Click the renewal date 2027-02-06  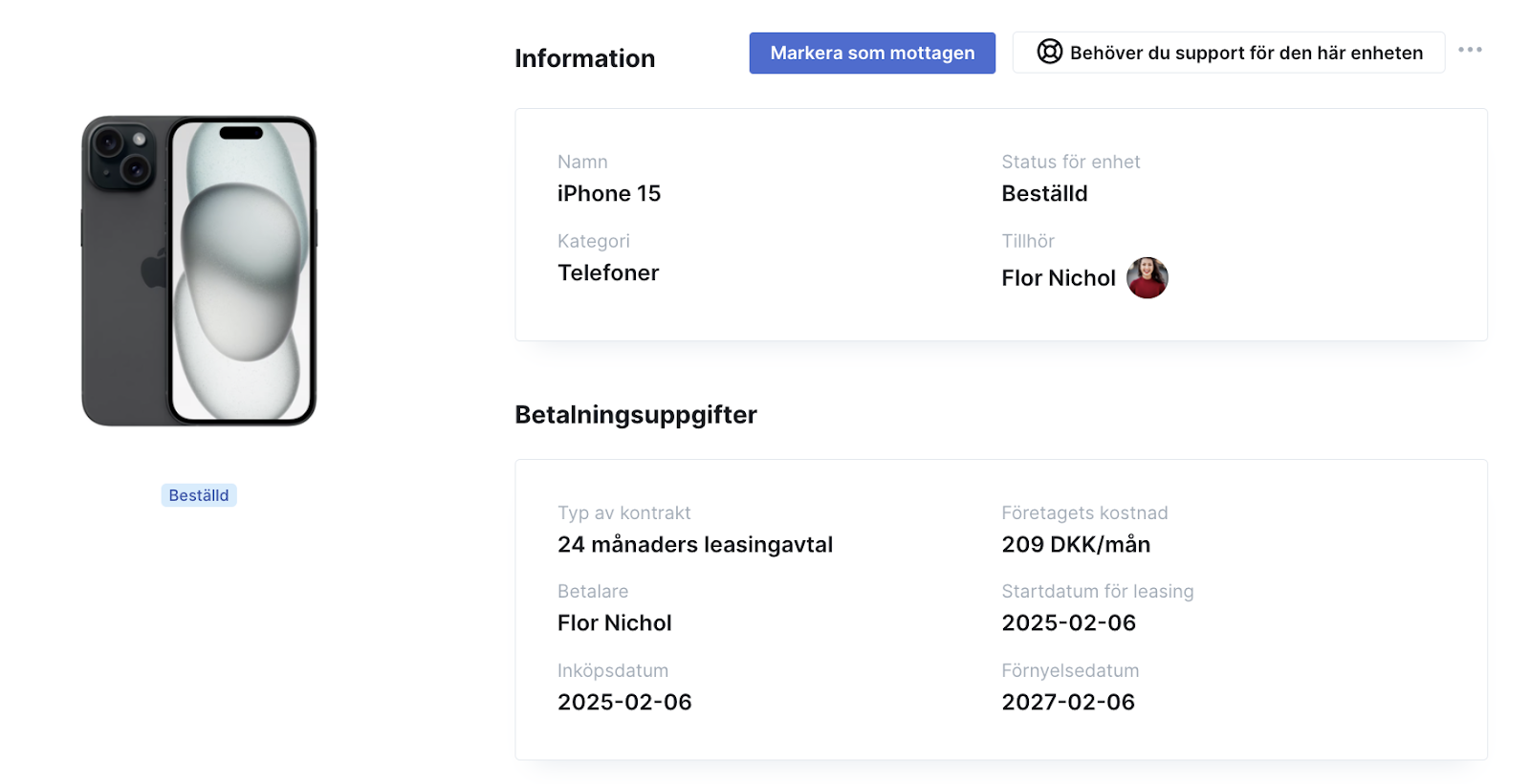(1068, 703)
